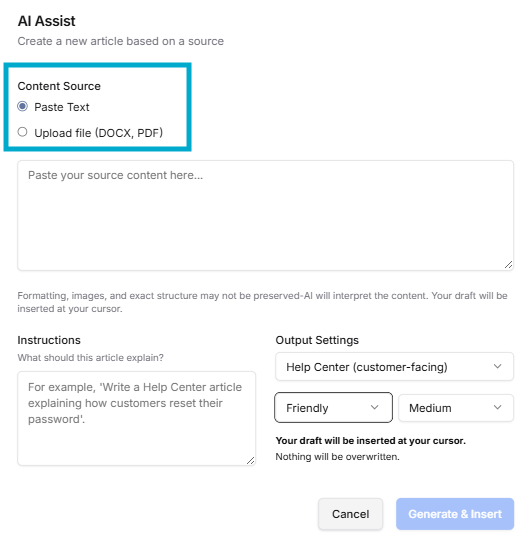The height and width of the screenshot is (542, 526).
Task: Select the Paste Text radio button
Action: coord(22,106)
